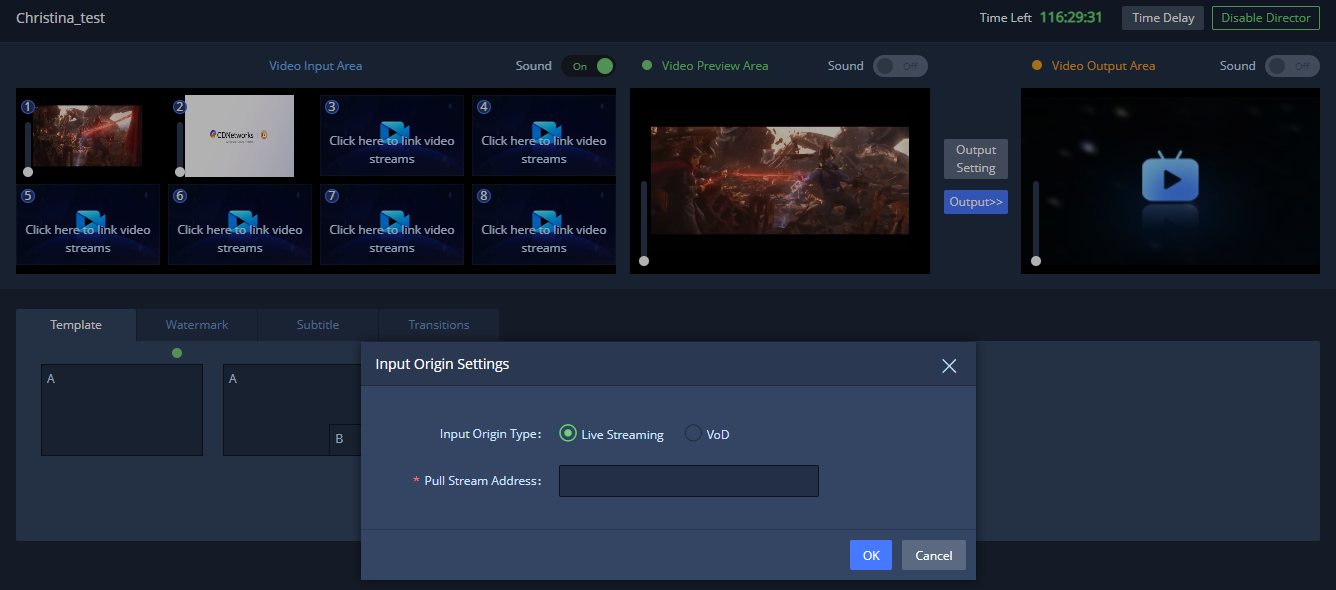Toggle the Video Preview Area sound switch
Screen dimensions: 1336x590
tap(900, 66)
